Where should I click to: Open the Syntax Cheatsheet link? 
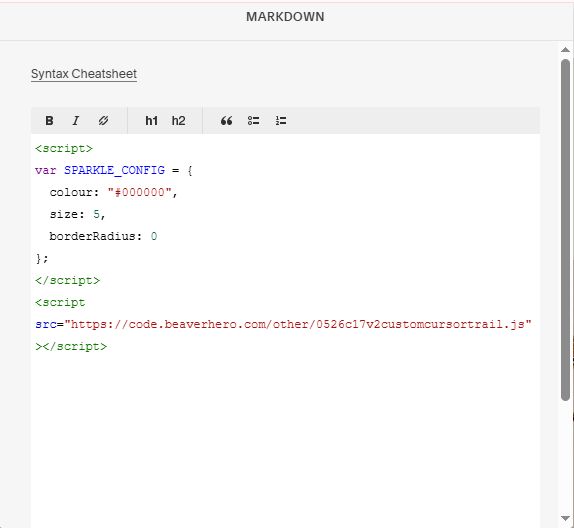click(x=84, y=74)
